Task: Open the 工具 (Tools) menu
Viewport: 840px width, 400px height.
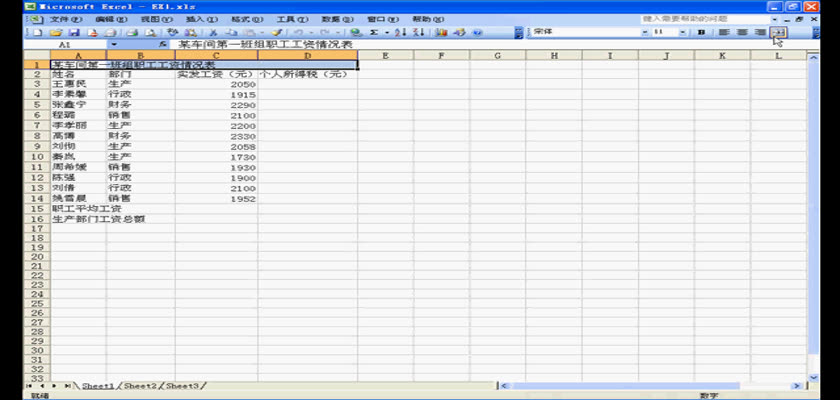Action: tap(292, 19)
